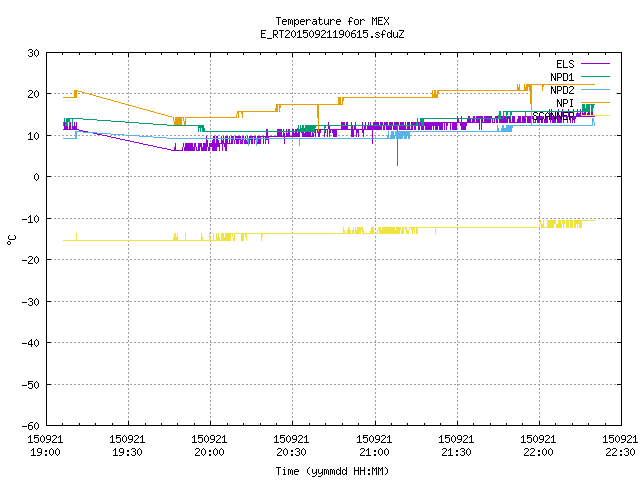Click the x-axis label 150921 21:30

456,446
